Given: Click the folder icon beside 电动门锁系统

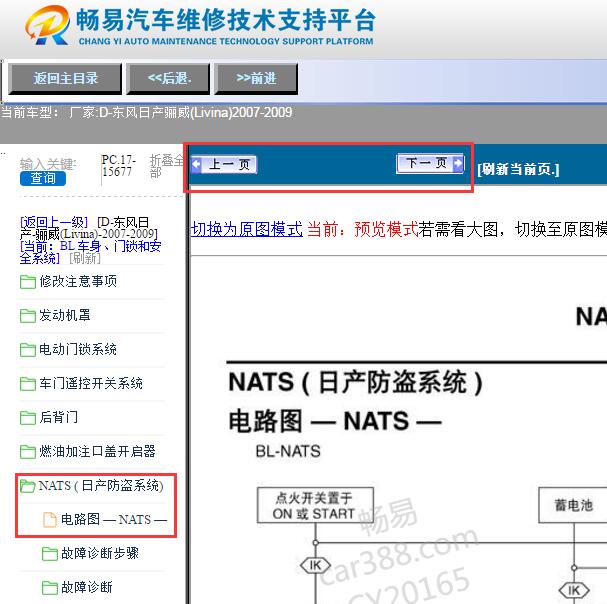Looking at the screenshot, I should 28,350.
